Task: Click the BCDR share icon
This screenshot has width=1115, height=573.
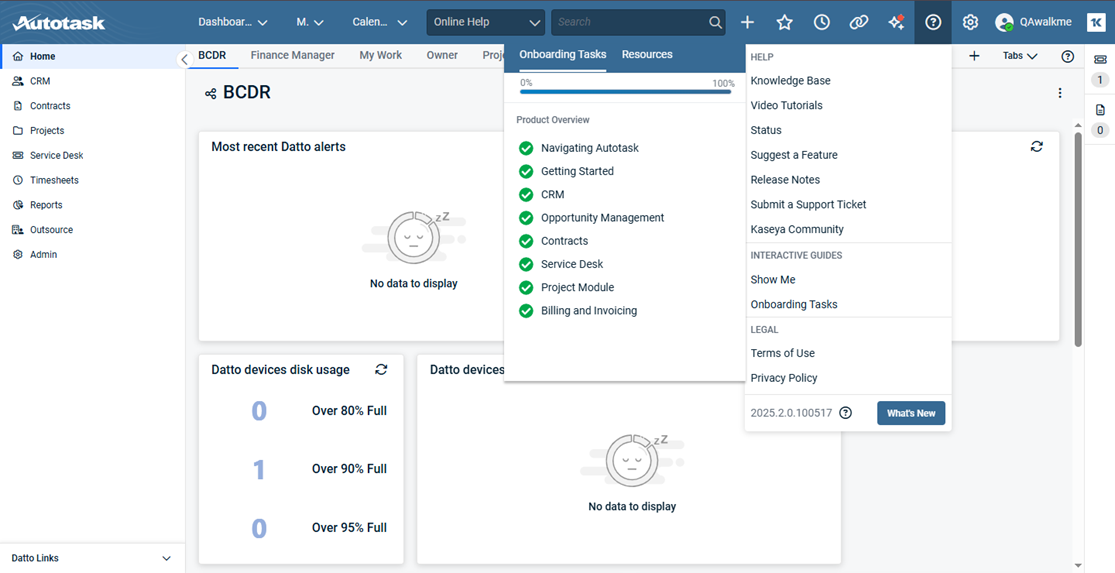Action: (x=210, y=93)
